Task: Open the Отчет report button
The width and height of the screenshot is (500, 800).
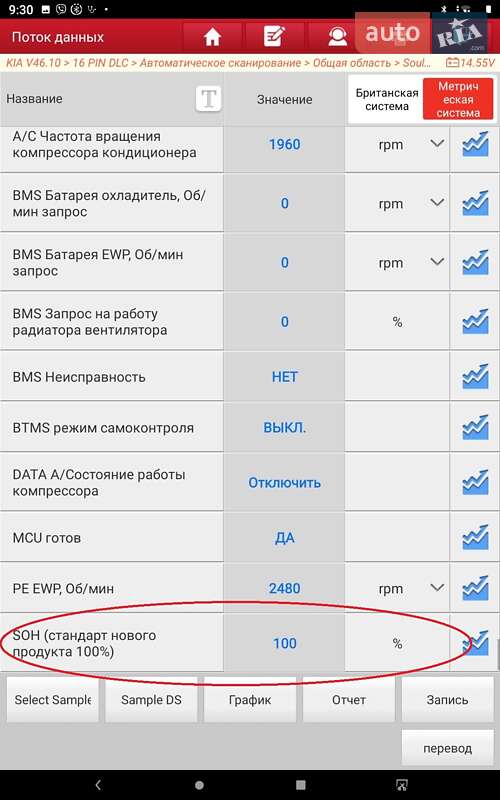Action: click(348, 699)
